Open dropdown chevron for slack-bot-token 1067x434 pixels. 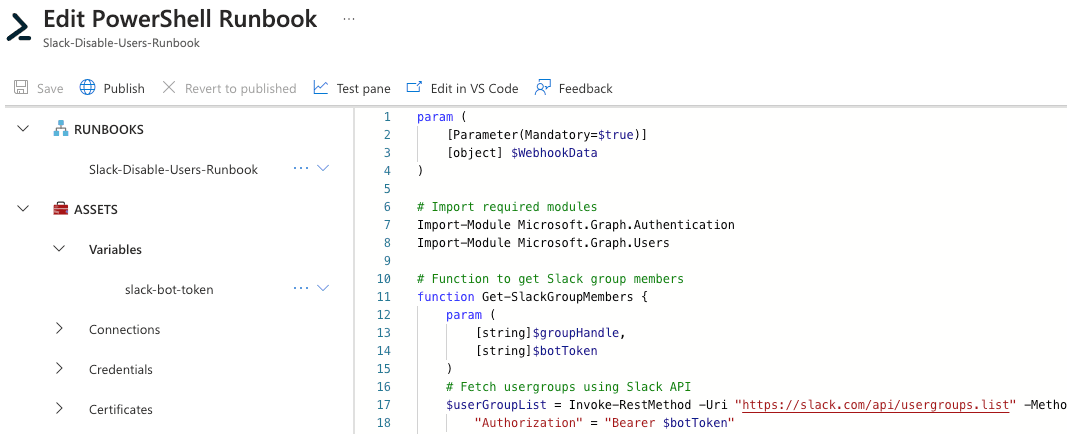click(323, 288)
